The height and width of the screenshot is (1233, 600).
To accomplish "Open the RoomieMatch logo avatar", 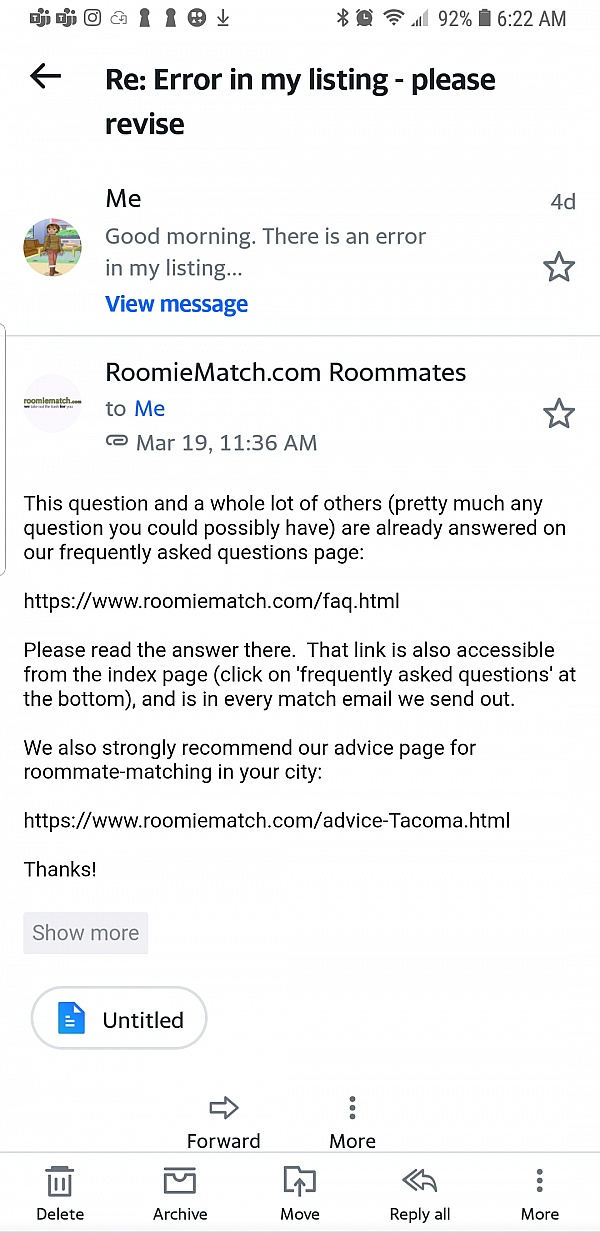I will pyautogui.click(x=52, y=403).
